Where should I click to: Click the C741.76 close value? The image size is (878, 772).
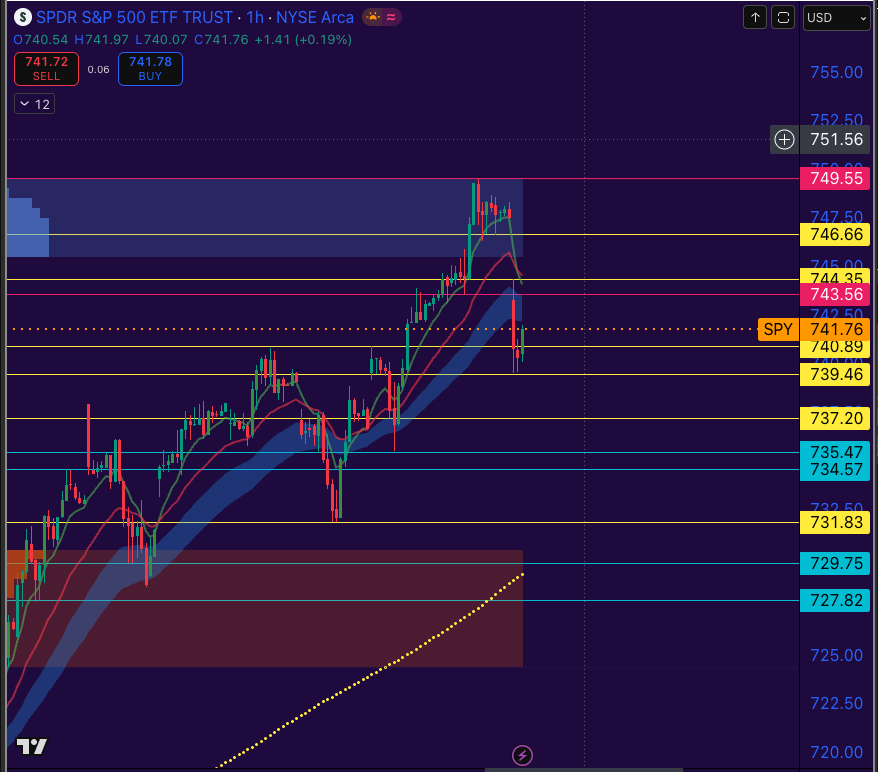221,40
